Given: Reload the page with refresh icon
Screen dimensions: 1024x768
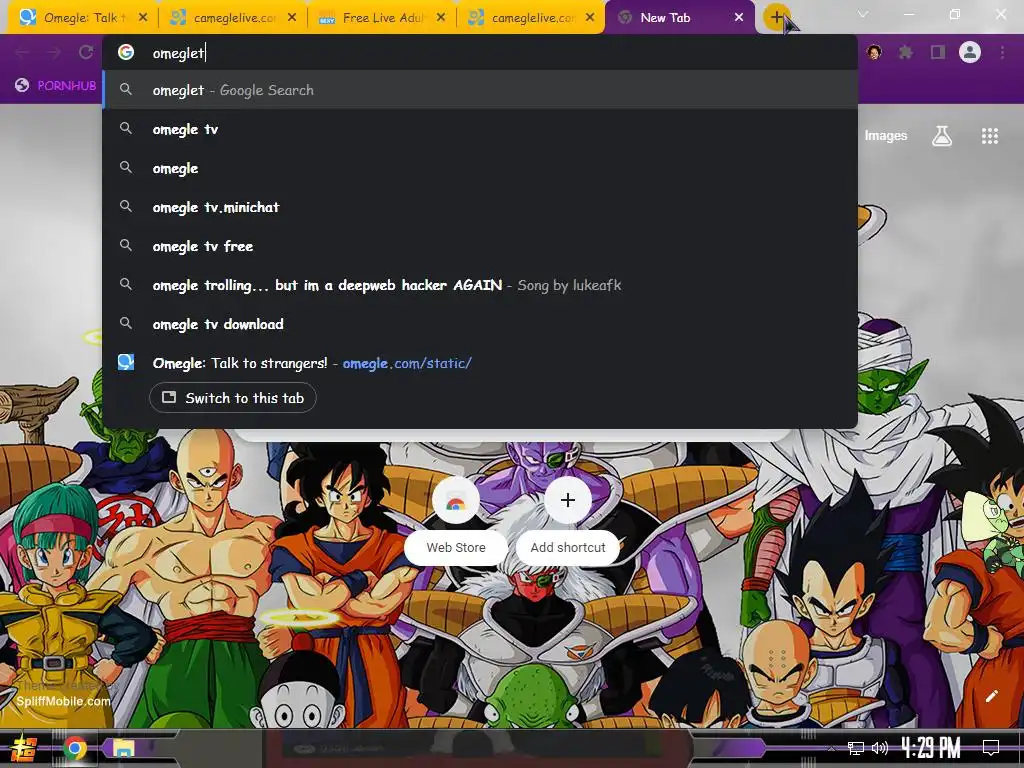Looking at the screenshot, I should pos(86,52).
